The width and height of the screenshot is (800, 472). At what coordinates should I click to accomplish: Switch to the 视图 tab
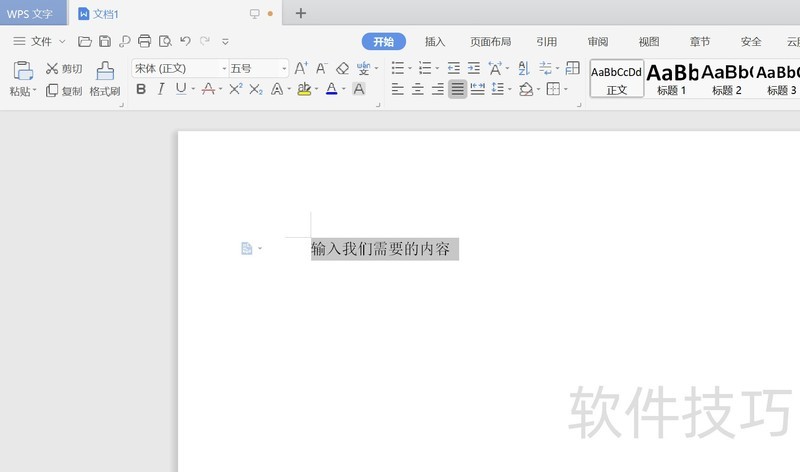pos(648,41)
